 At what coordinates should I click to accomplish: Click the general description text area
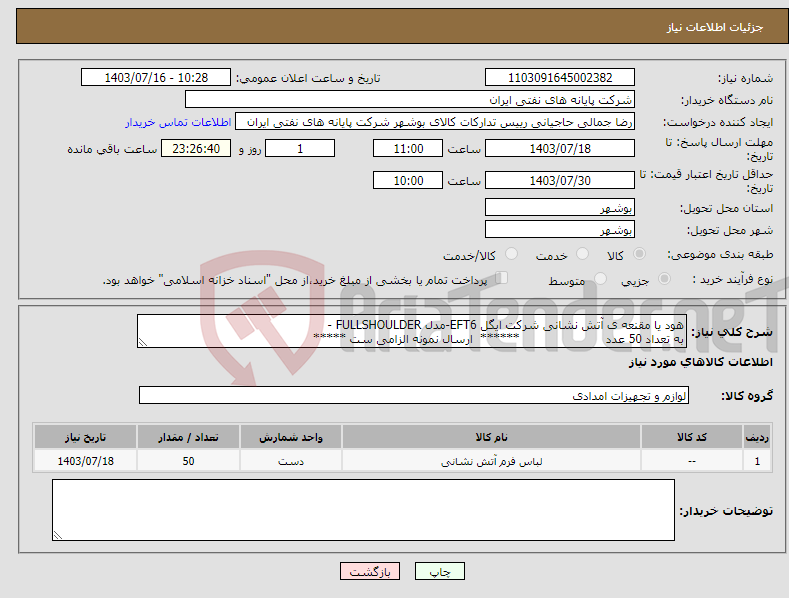tap(412, 331)
